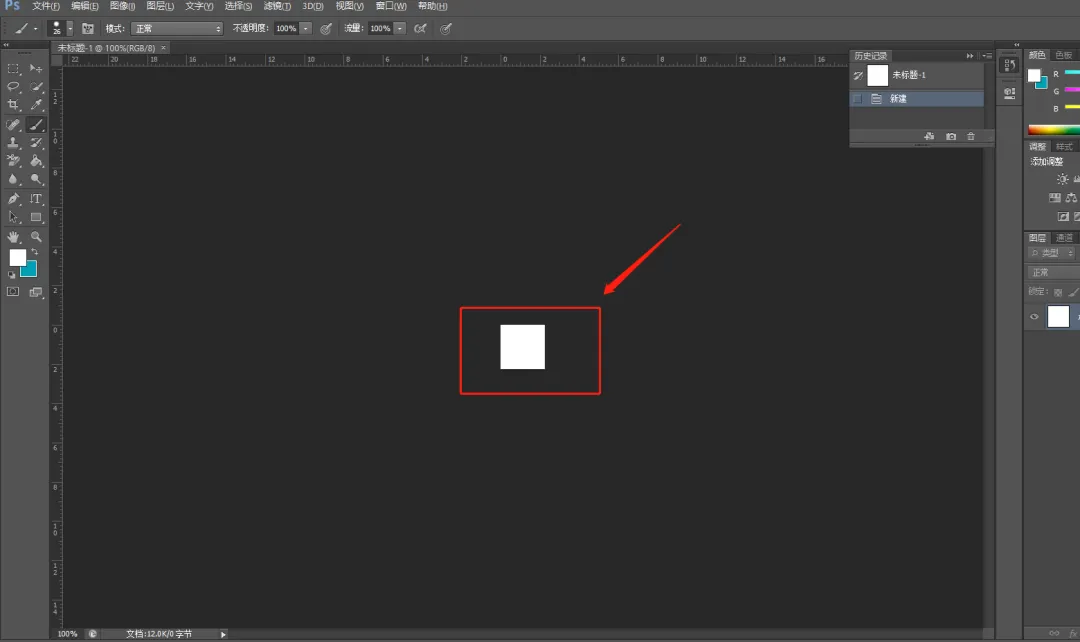Toggle the Brush panel button
This screenshot has width=1080, height=642.
[x=87, y=28]
